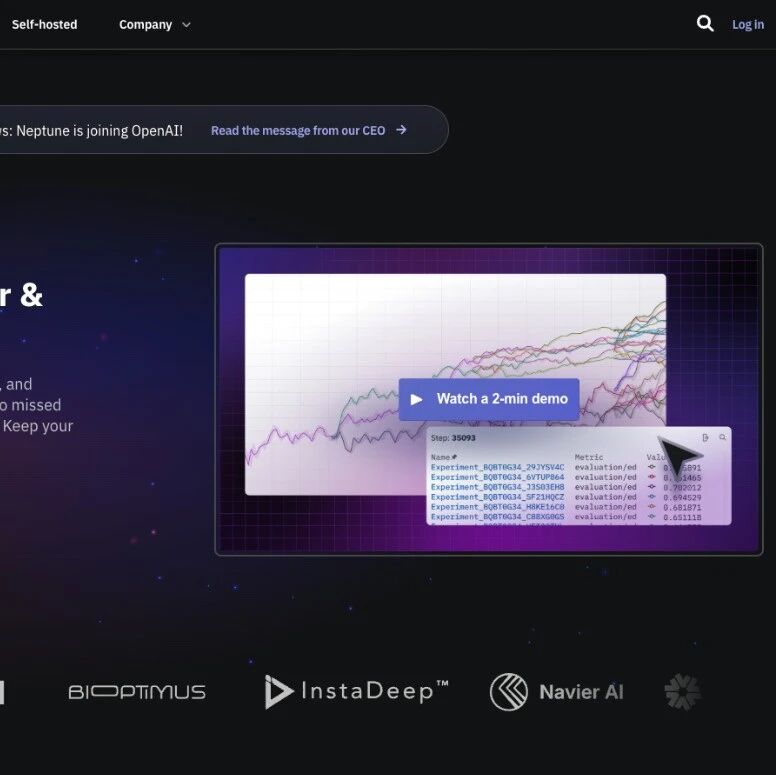
Task: Click the arrow icon after CEO message
Action: (402, 130)
